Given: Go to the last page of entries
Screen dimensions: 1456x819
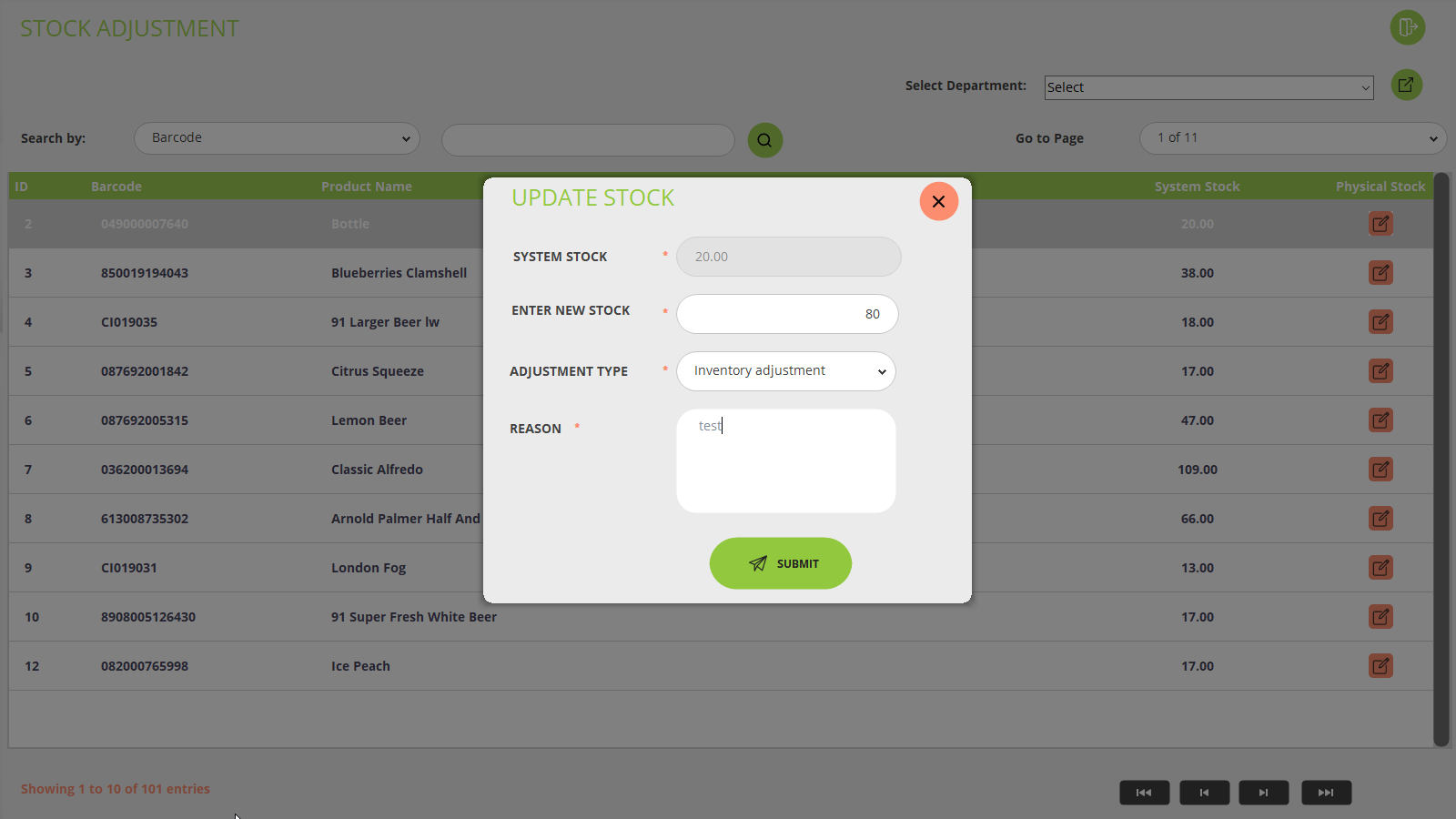Looking at the screenshot, I should click(x=1326, y=793).
